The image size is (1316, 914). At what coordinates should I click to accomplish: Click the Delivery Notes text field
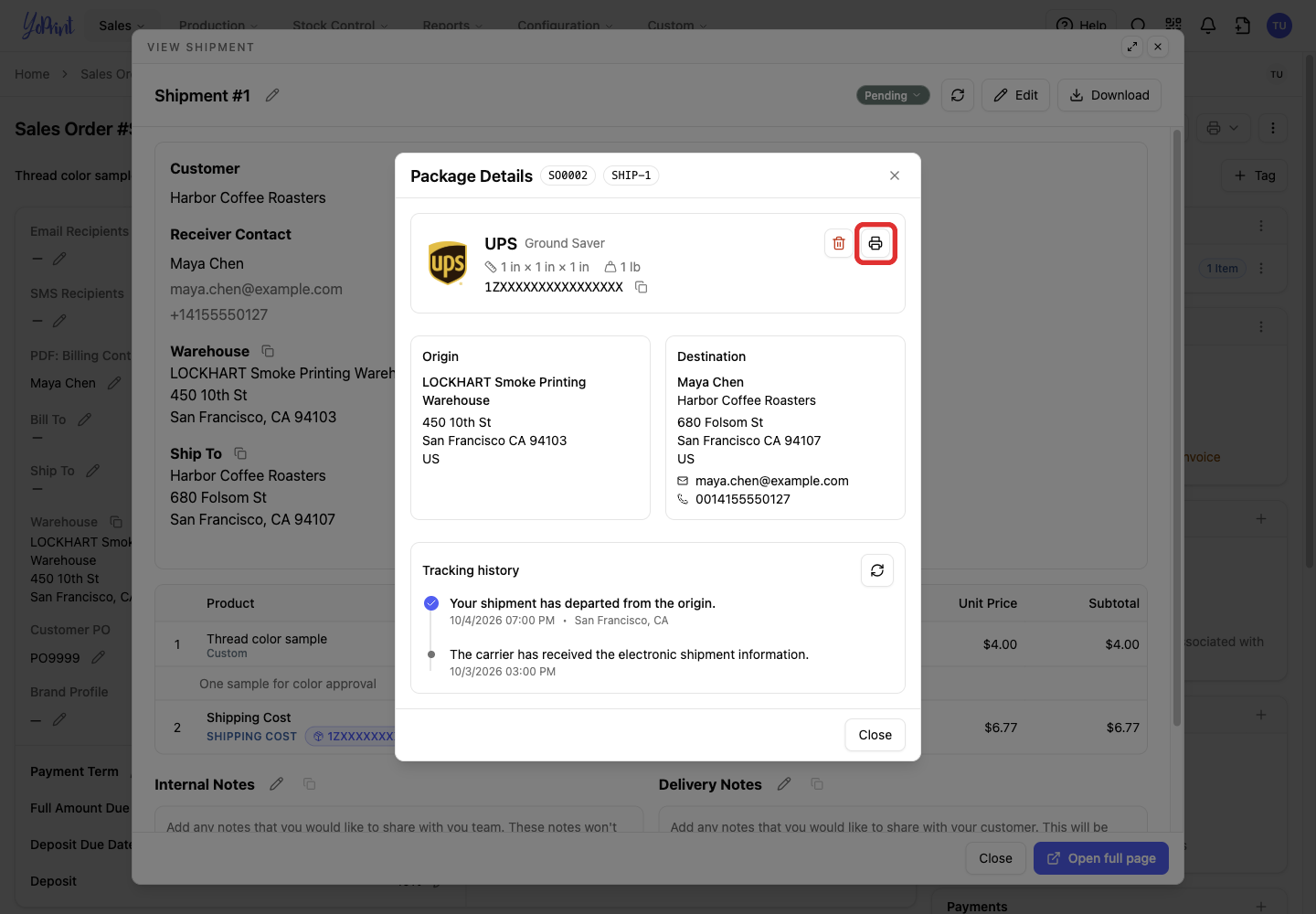(903, 820)
